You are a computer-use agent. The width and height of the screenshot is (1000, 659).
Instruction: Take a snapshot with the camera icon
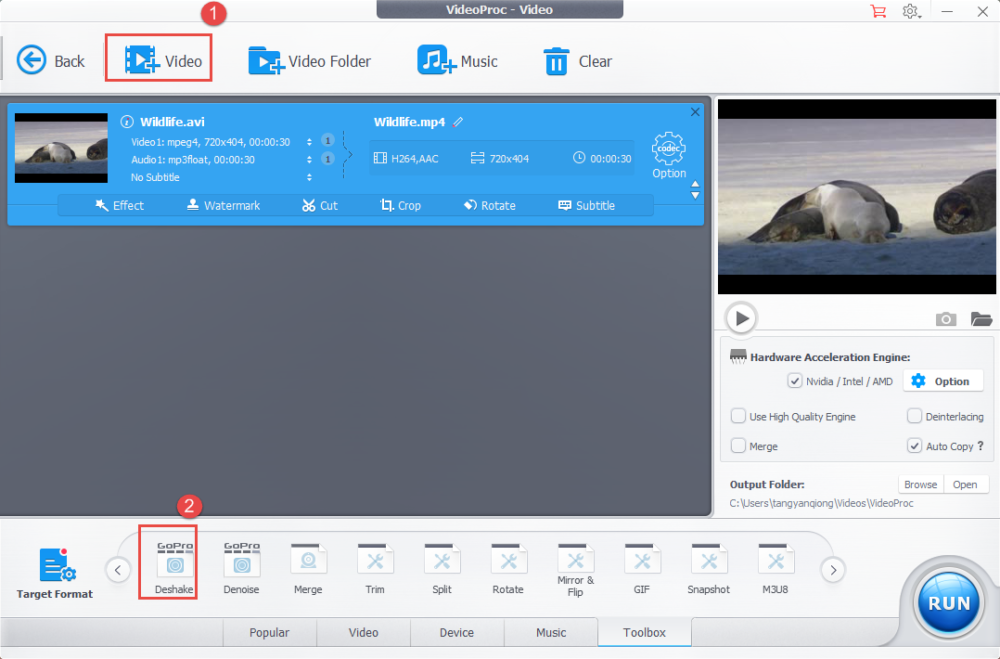point(946,319)
